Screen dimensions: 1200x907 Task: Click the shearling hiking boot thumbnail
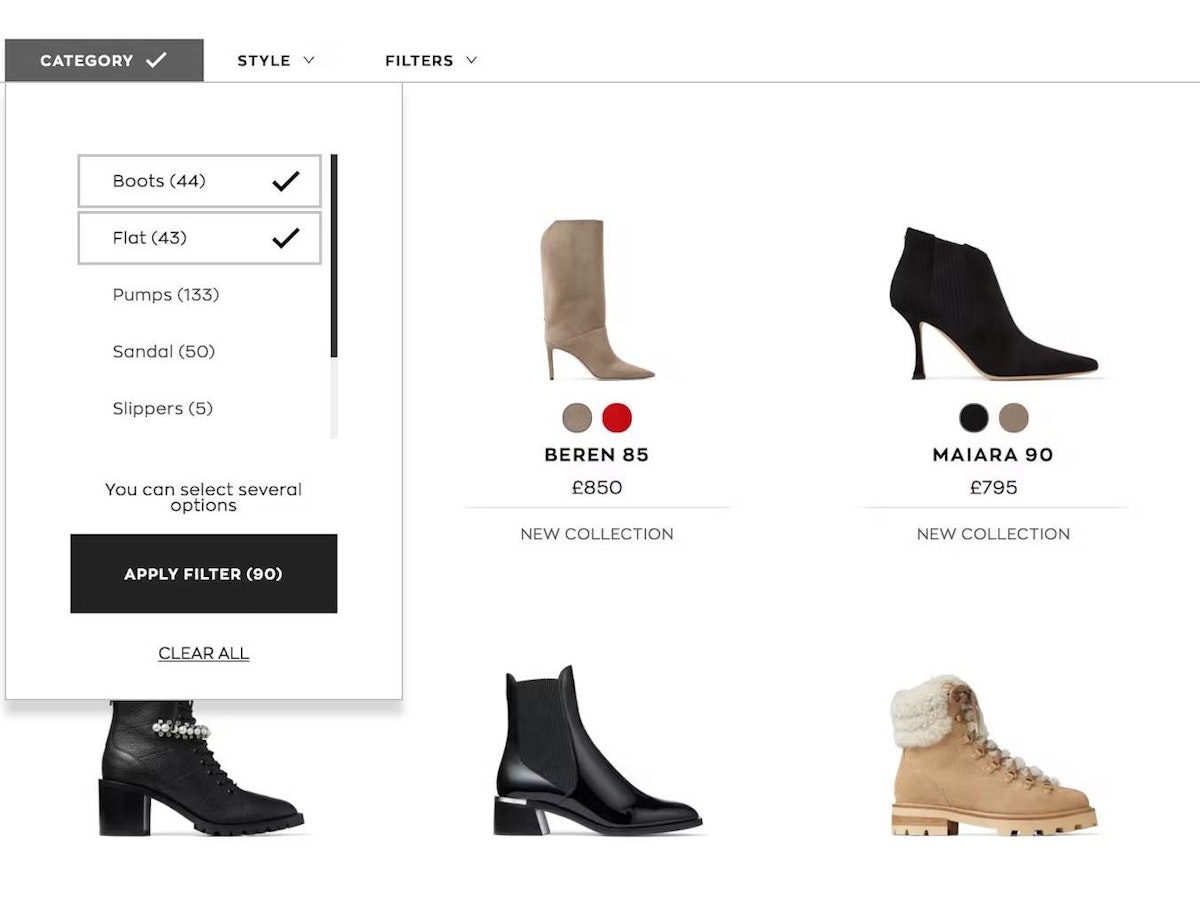coord(990,760)
